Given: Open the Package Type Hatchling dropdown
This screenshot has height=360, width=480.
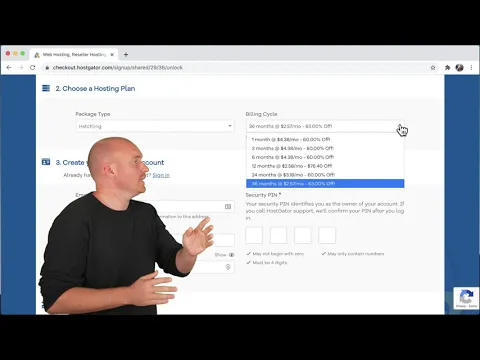Looking at the screenshot, I should [x=155, y=126].
